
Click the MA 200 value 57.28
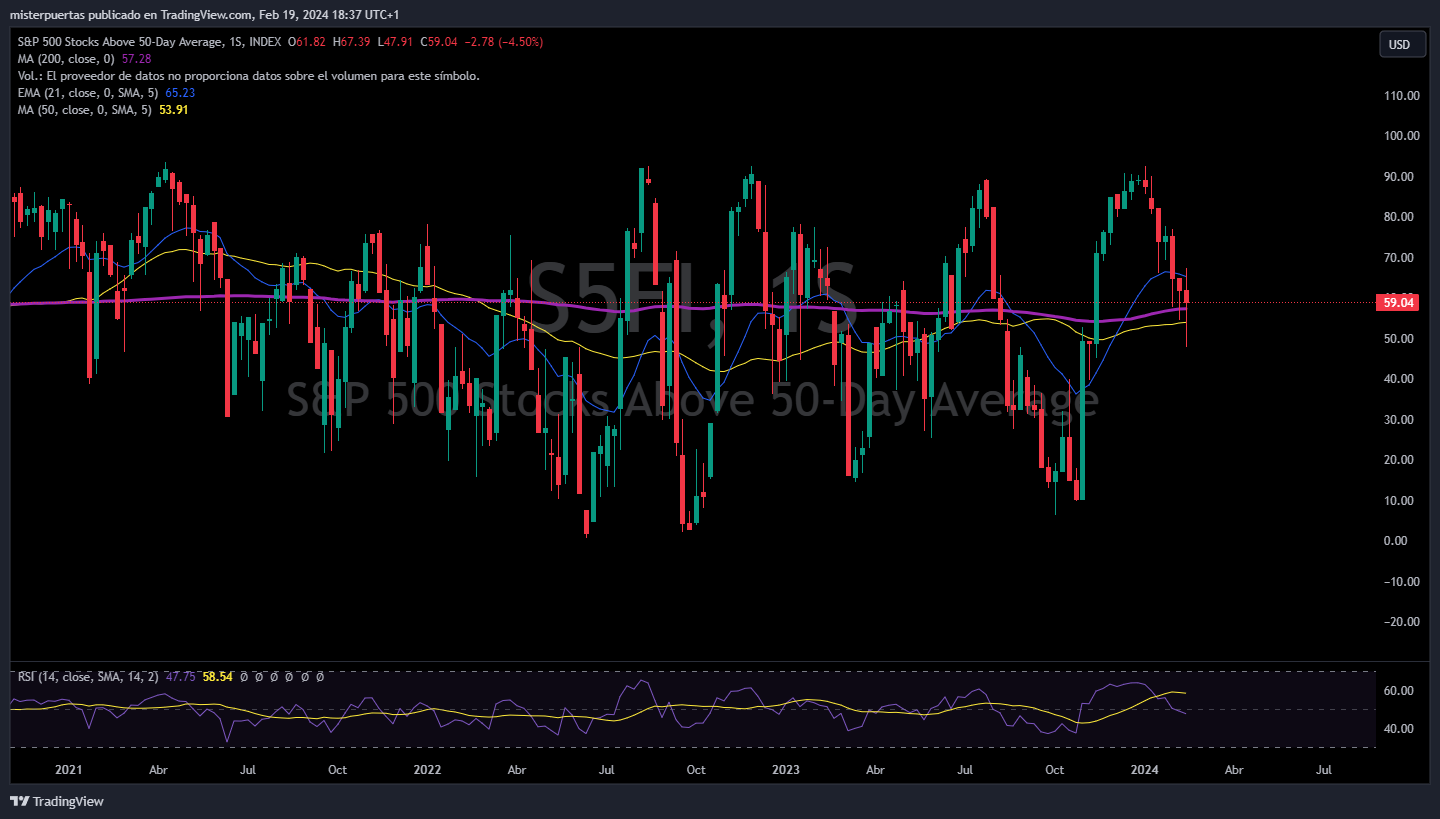point(136,59)
